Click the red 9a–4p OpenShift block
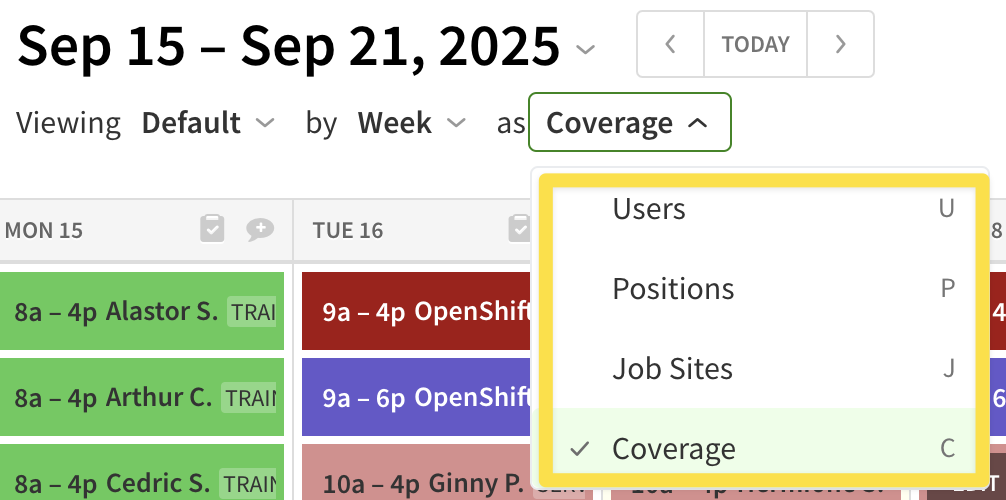The width and height of the screenshot is (1006, 500). (416, 311)
